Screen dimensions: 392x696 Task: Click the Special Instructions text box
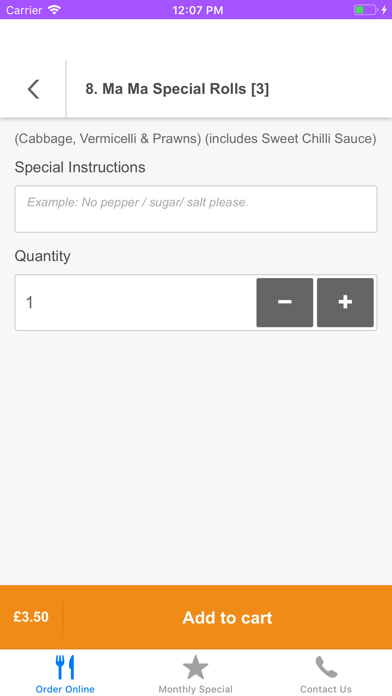tap(196, 209)
